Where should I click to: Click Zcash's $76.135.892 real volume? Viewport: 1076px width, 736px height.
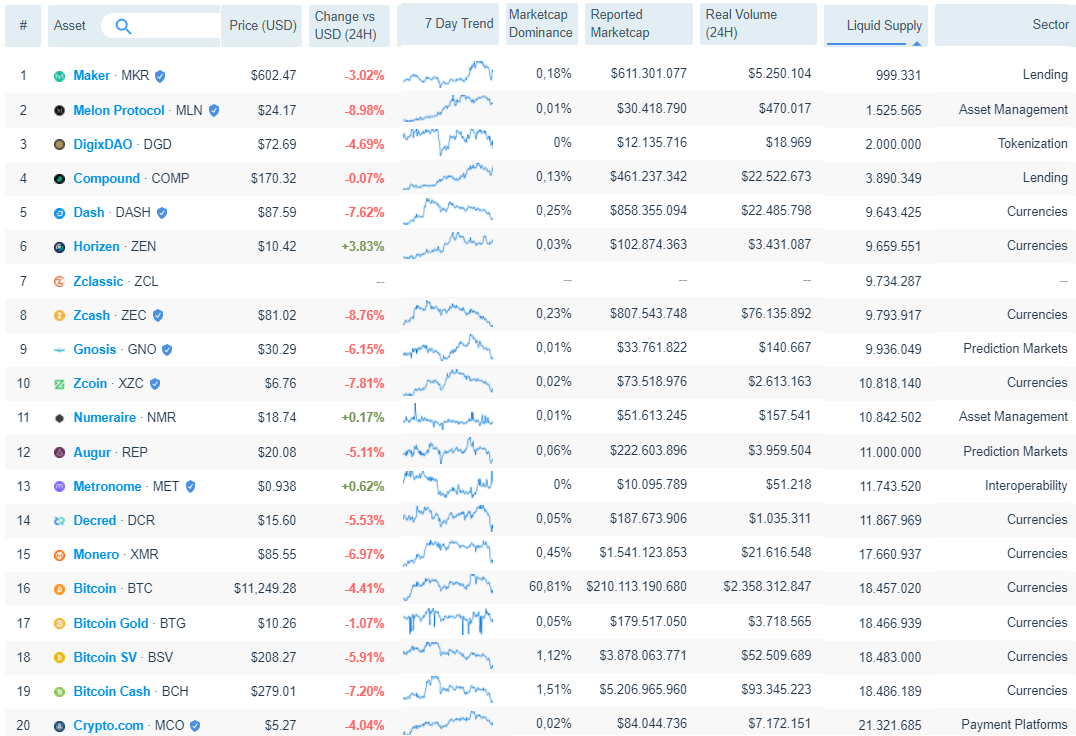pos(776,313)
